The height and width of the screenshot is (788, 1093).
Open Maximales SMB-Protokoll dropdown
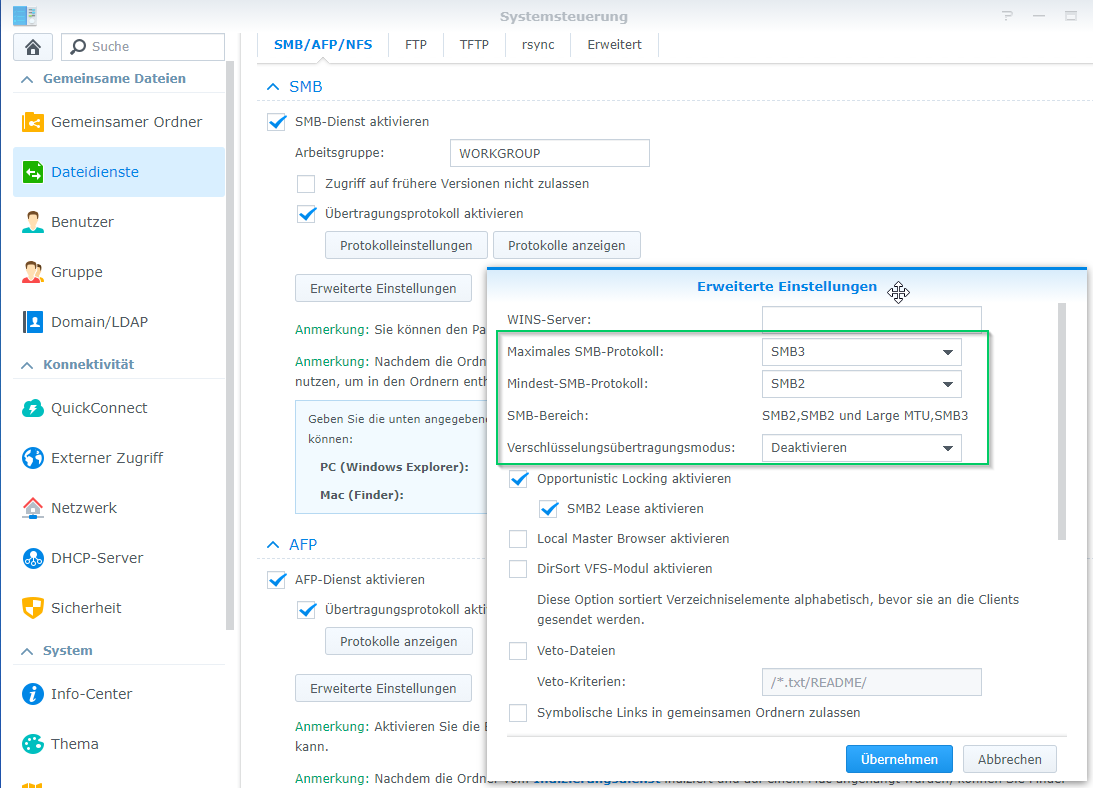[862, 352]
